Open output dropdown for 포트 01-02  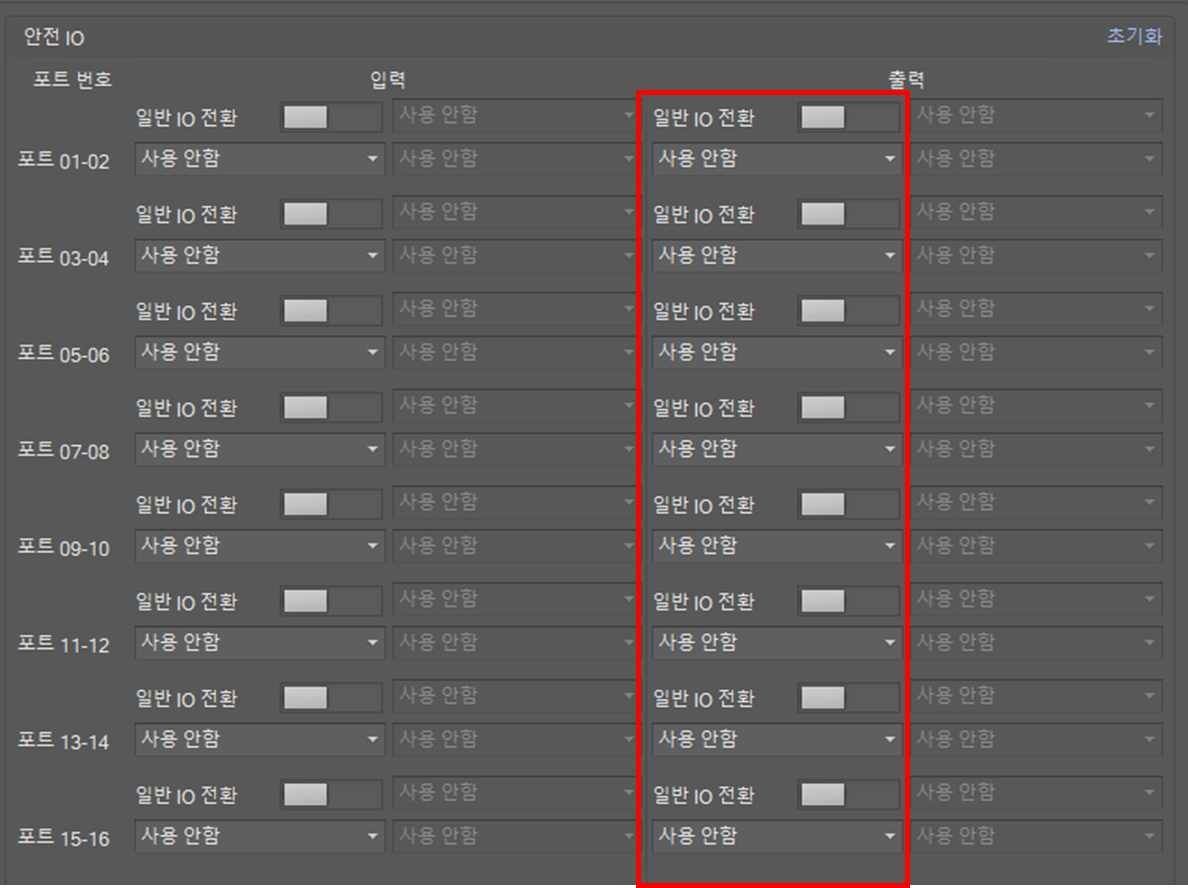[x=777, y=159]
